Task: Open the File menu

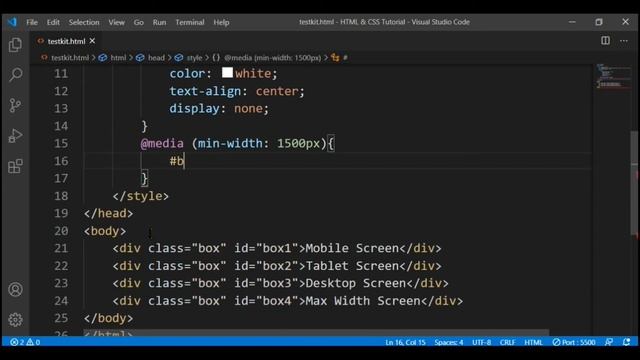Action: click(x=32, y=22)
